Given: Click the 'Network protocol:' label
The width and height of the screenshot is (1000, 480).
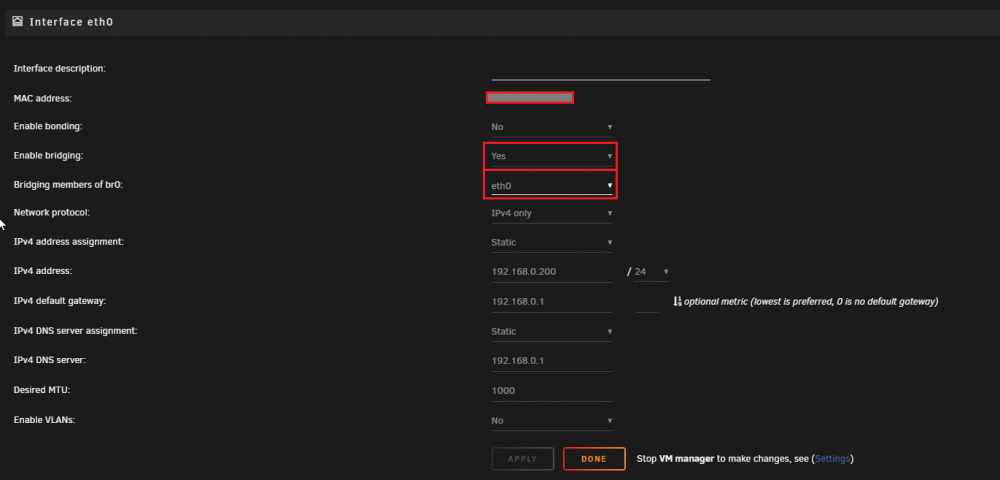Looking at the screenshot, I should pos(52,213).
